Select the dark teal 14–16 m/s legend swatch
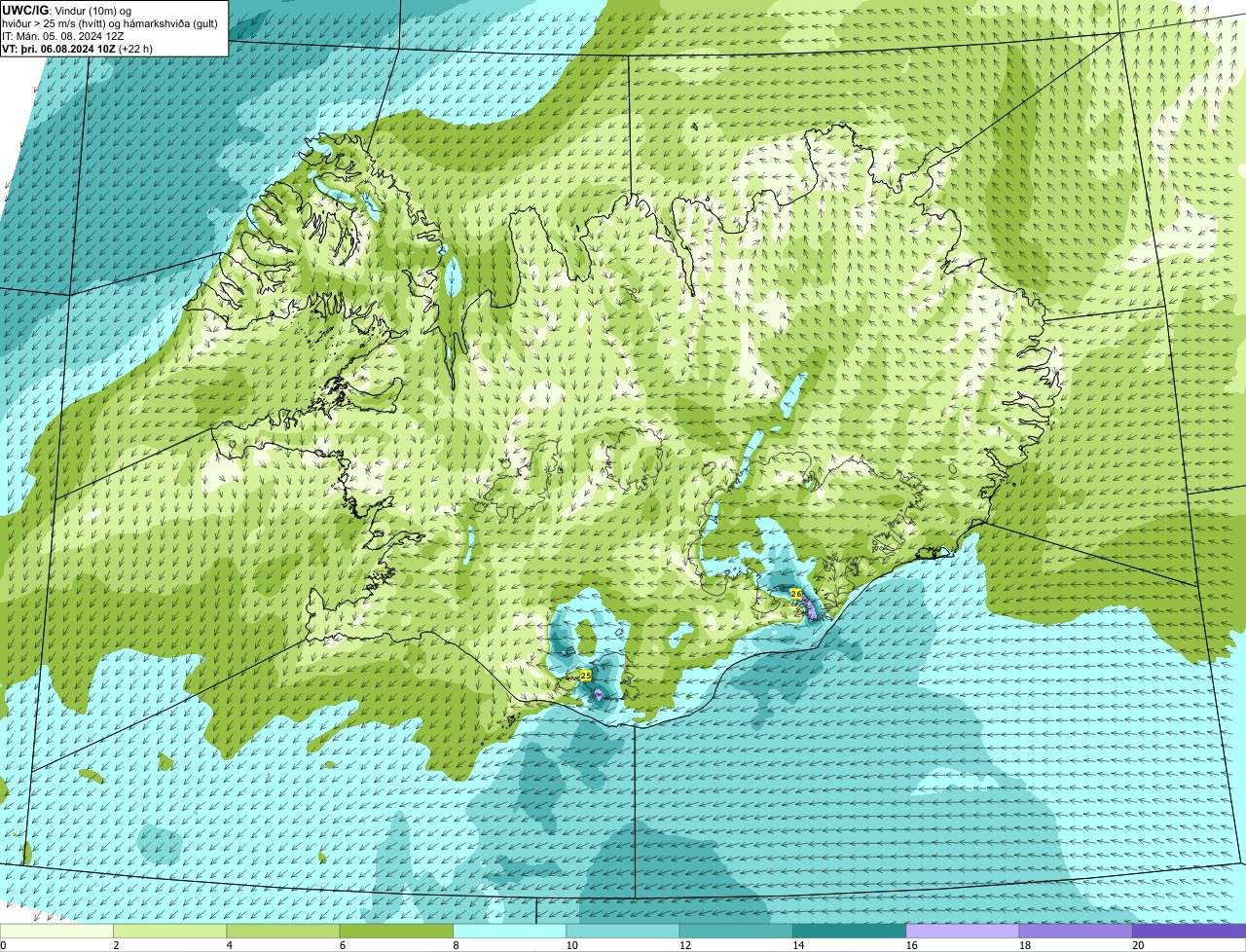The width and height of the screenshot is (1246, 952). [849, 931]
